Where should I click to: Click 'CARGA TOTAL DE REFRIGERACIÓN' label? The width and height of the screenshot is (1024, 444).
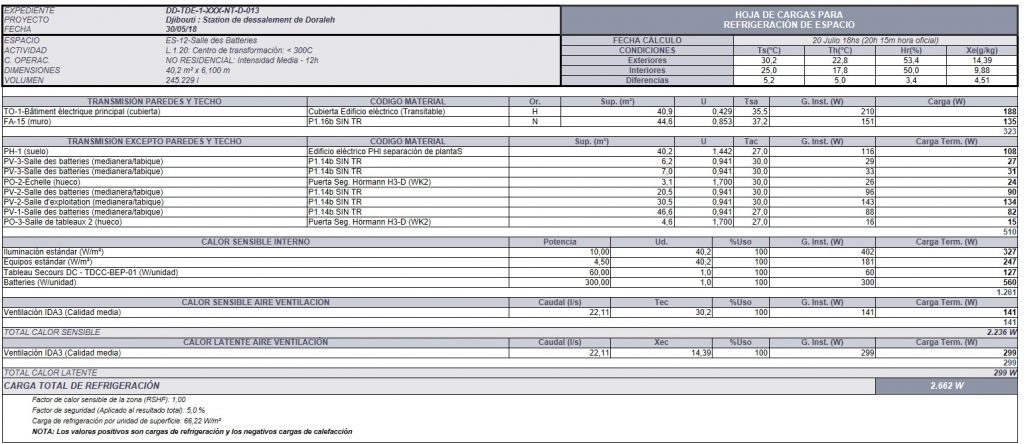[x=82, y=386]
